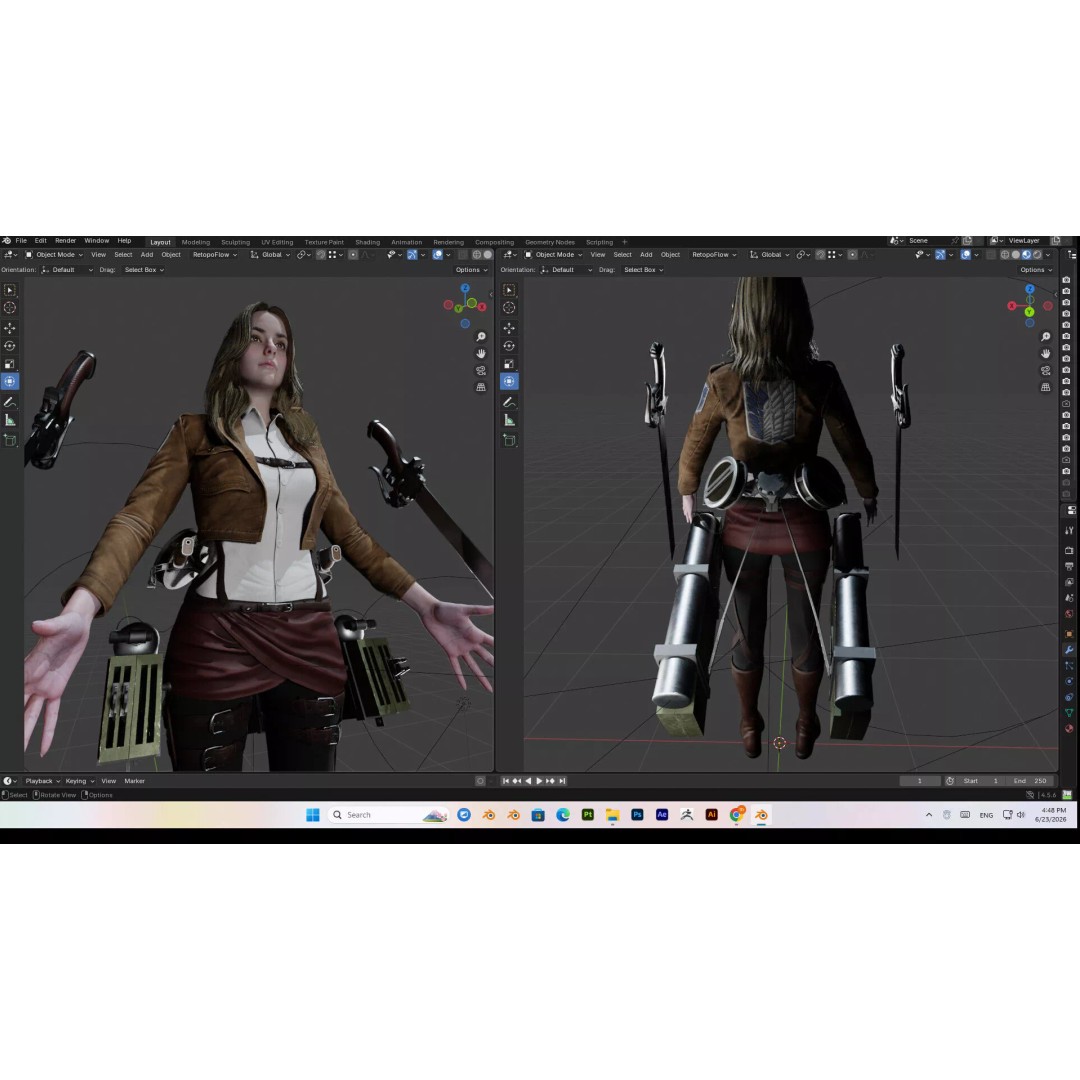Select the Rotate tool in left viewport
The image size is (1080, 1080).
tap(10, 346)
